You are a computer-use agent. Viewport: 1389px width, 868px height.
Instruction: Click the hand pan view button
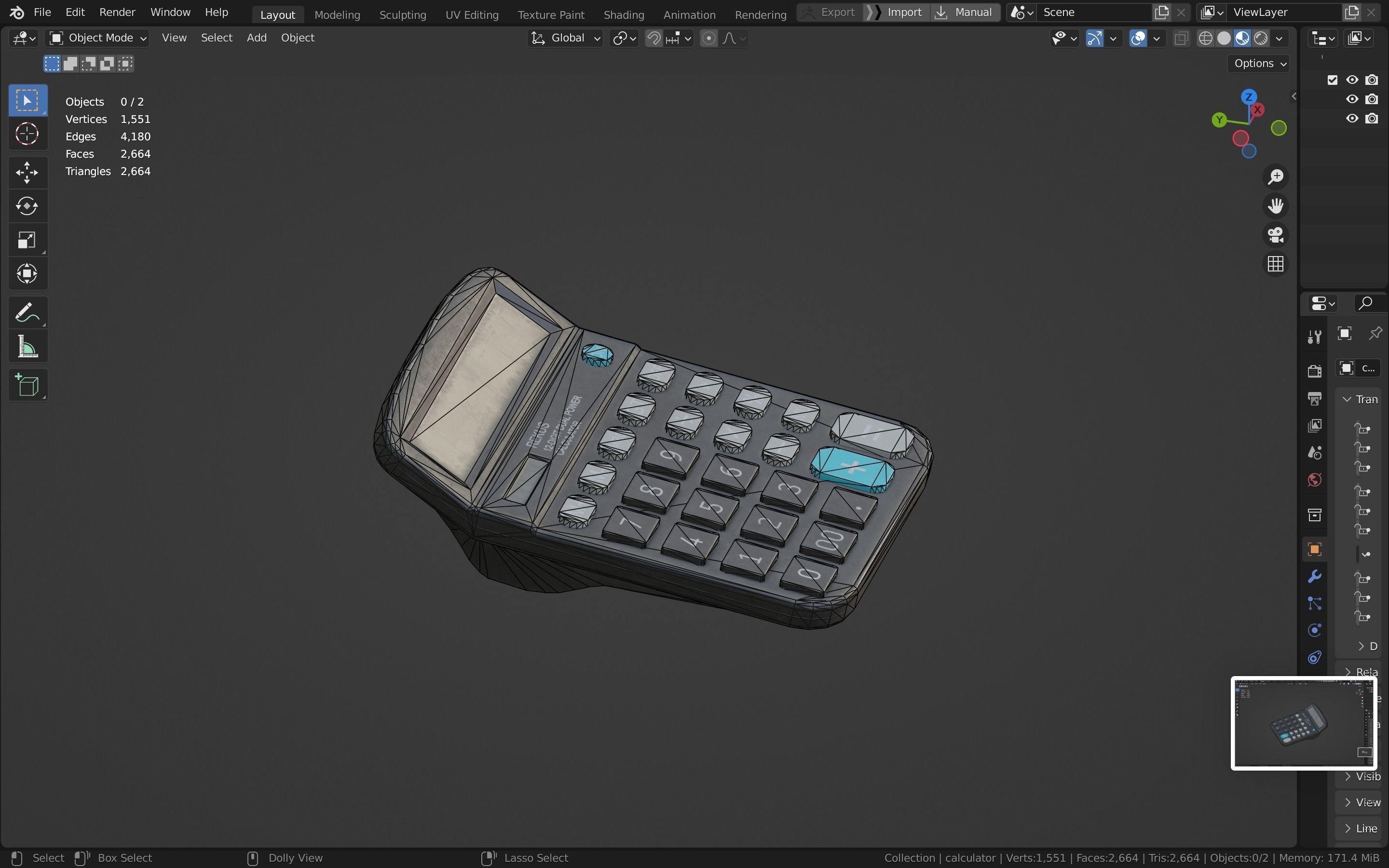(1275, 206)
